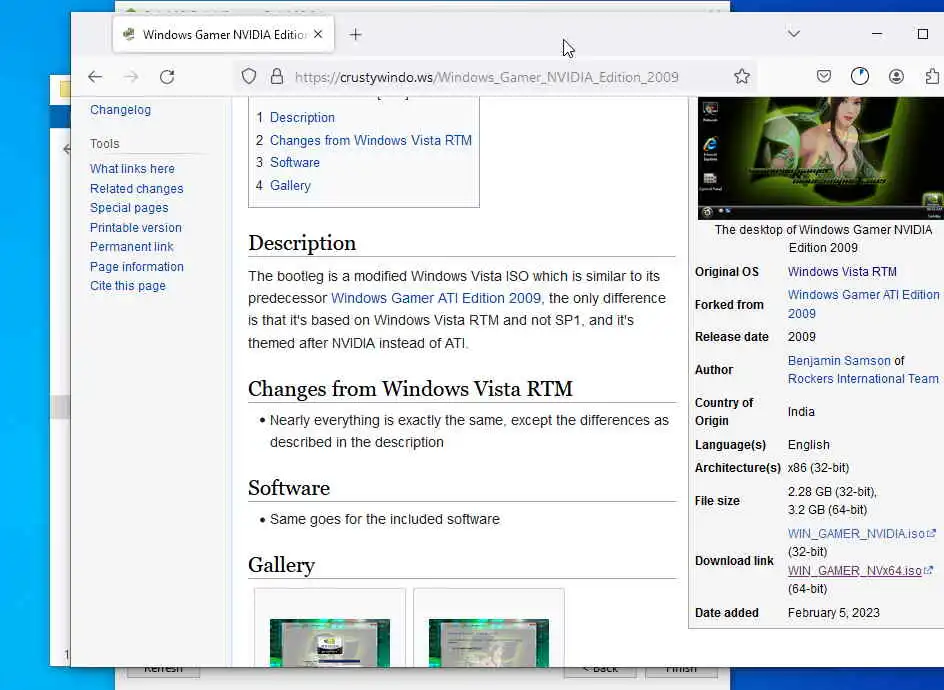Open the first gallery thumbnail
This screenshot has width=944, height=690.
[x=329, y=642]
